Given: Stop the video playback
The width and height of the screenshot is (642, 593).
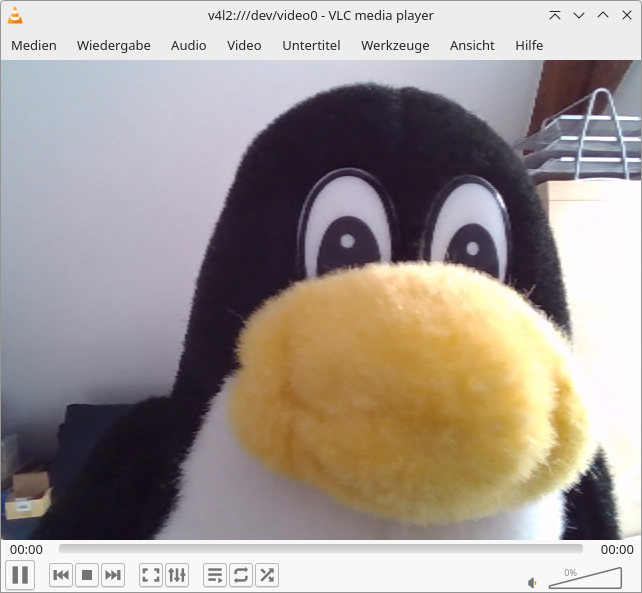Looking at the screenshot, I should click(87, 575).
